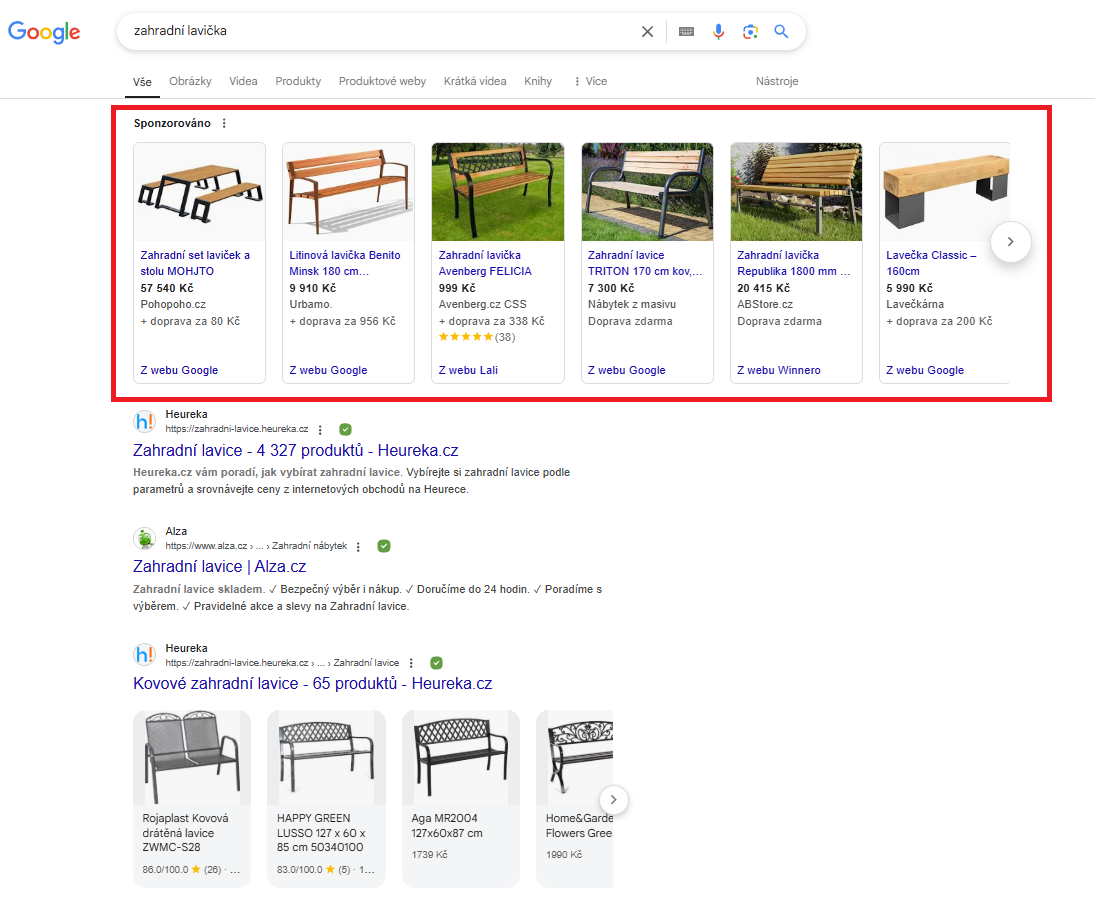Open Google Lens image search icon

[750, 31]
